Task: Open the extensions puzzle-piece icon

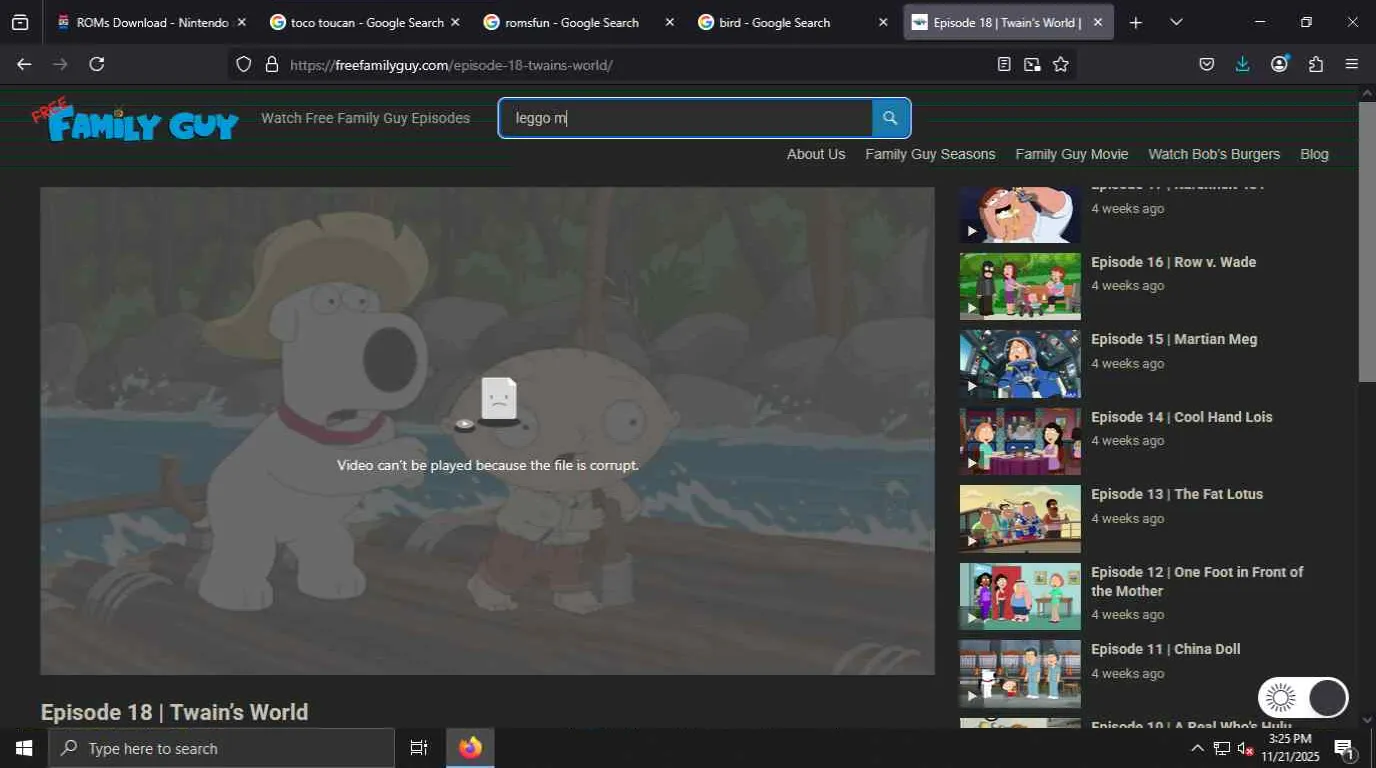Action: pyautogui.click(x=1316, y=64)
